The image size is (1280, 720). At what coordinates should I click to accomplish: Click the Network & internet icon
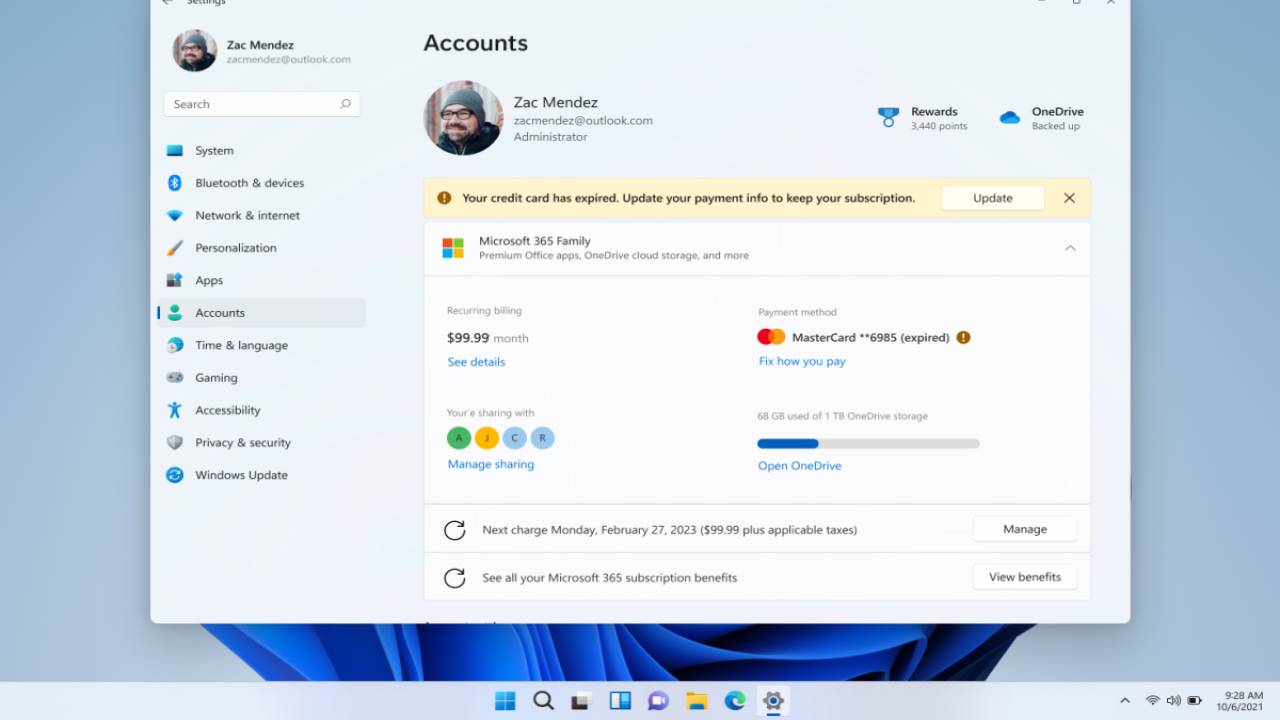174,215
